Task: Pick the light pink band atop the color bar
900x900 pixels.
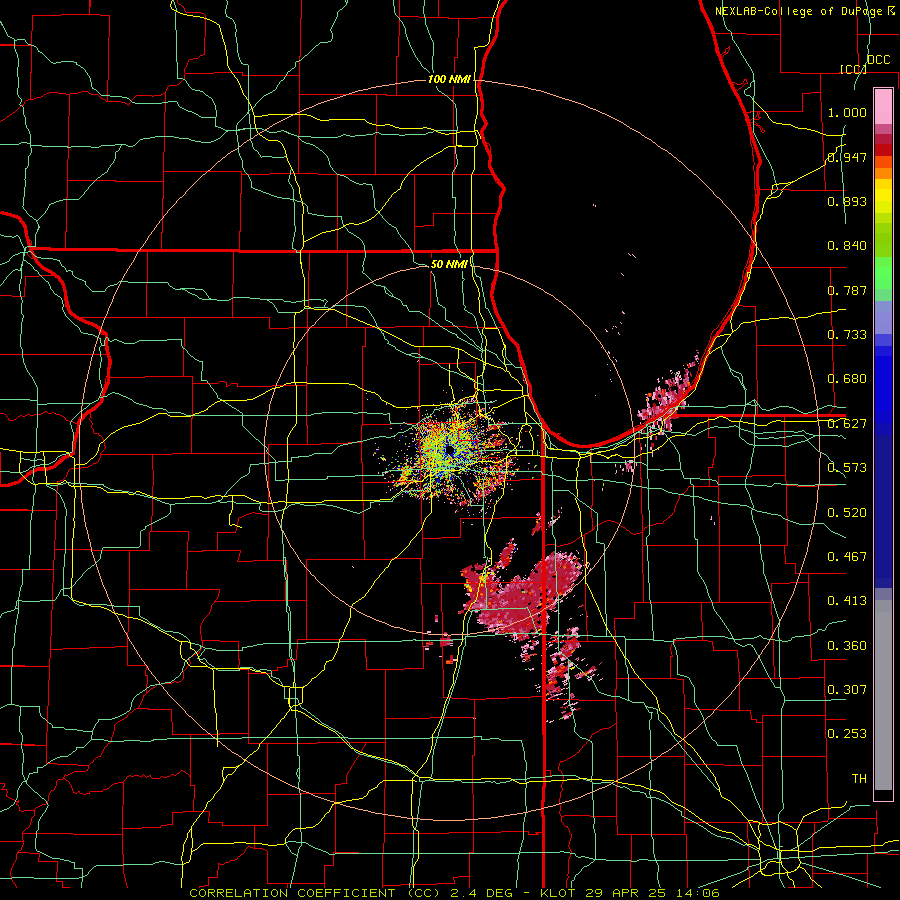Action: (883, 106)
